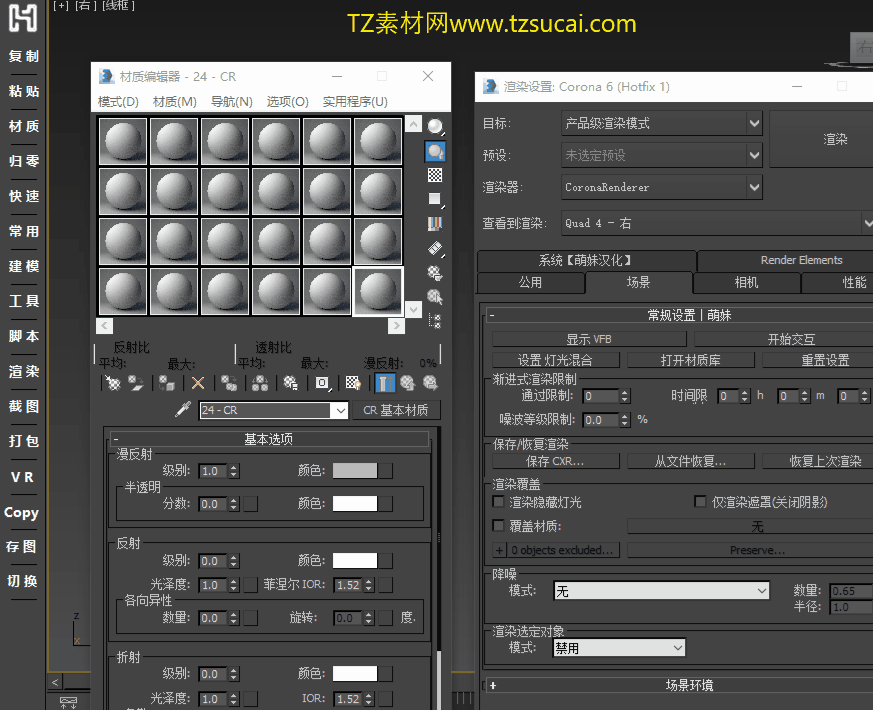Click the Make Preview filmstrip icon
This screenshot has height=710, width=873.
click(x=435, y=248)
